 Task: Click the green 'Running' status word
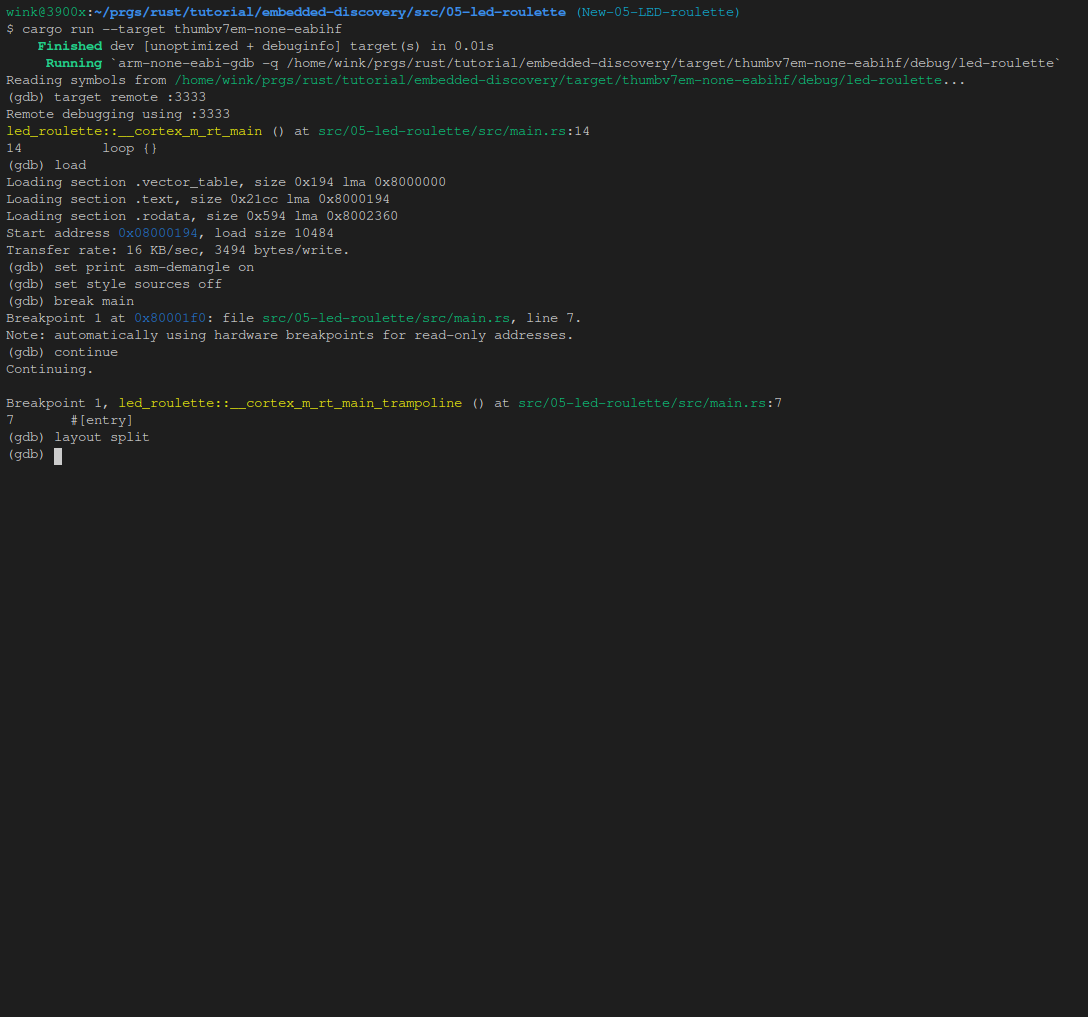click(74, 63)
